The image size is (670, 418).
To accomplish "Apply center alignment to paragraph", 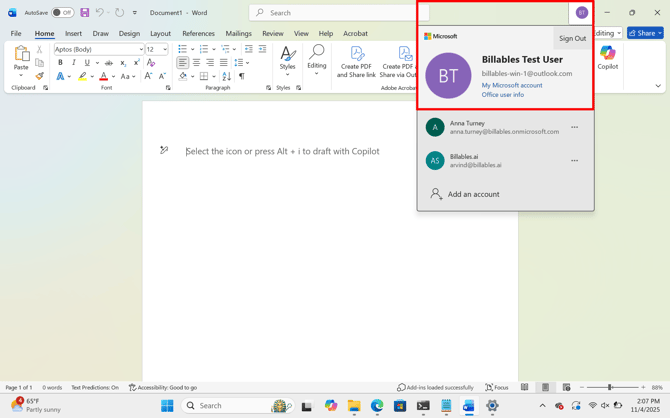I will click(196, 63).
